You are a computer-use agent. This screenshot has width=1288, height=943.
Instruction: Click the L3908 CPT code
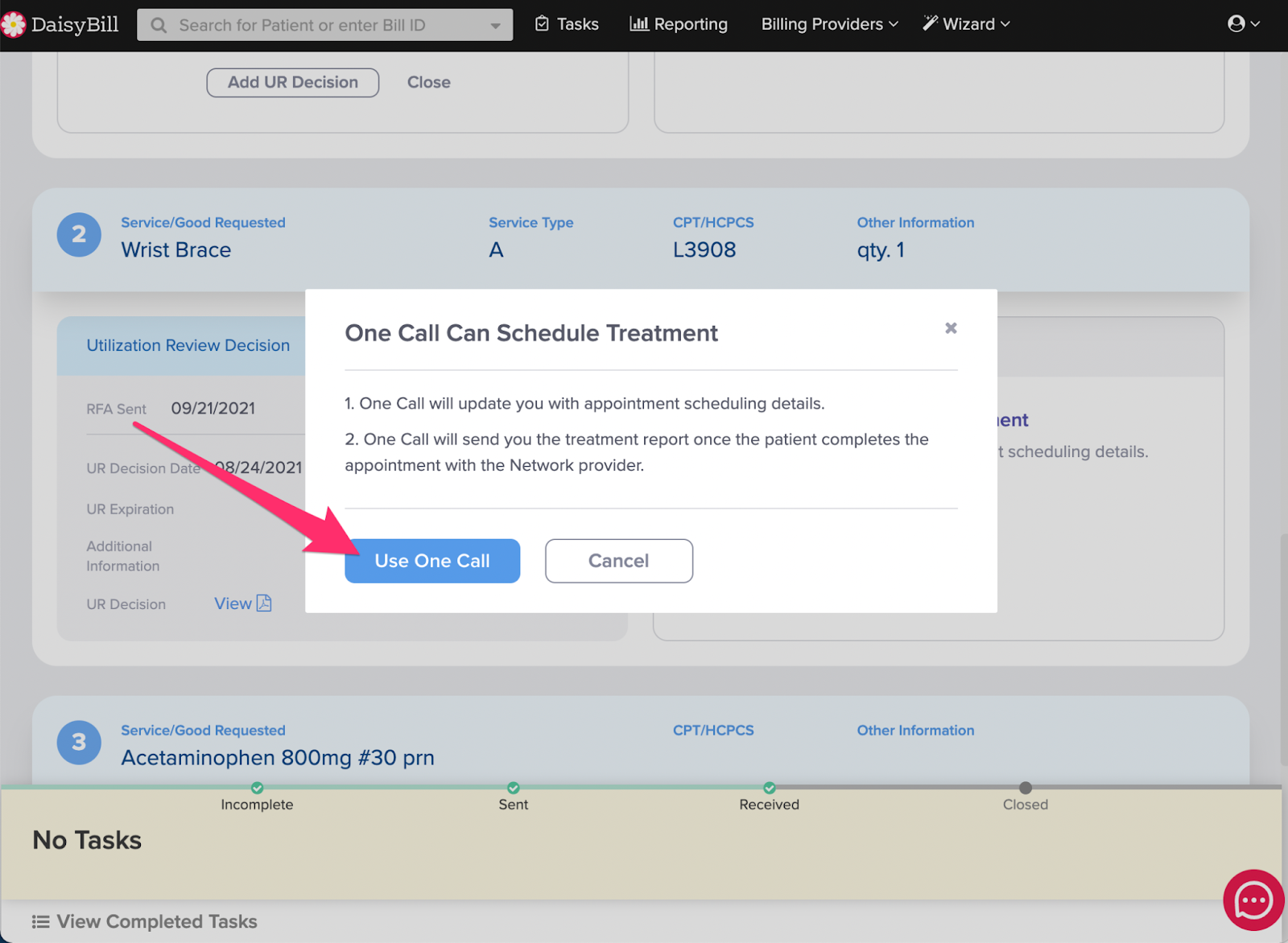(x=704, y=250)
